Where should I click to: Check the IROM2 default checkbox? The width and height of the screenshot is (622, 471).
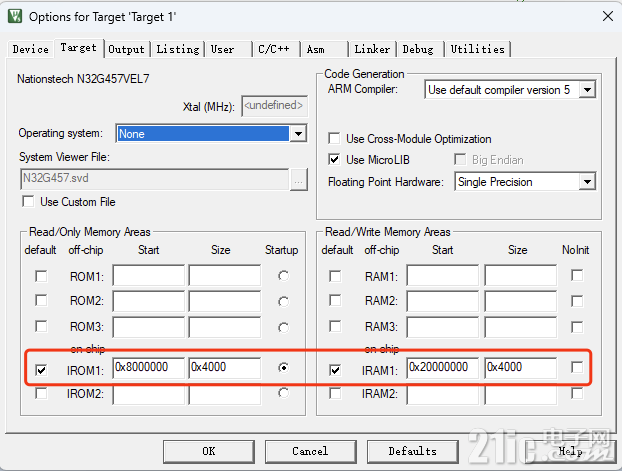tap(41, 394)
